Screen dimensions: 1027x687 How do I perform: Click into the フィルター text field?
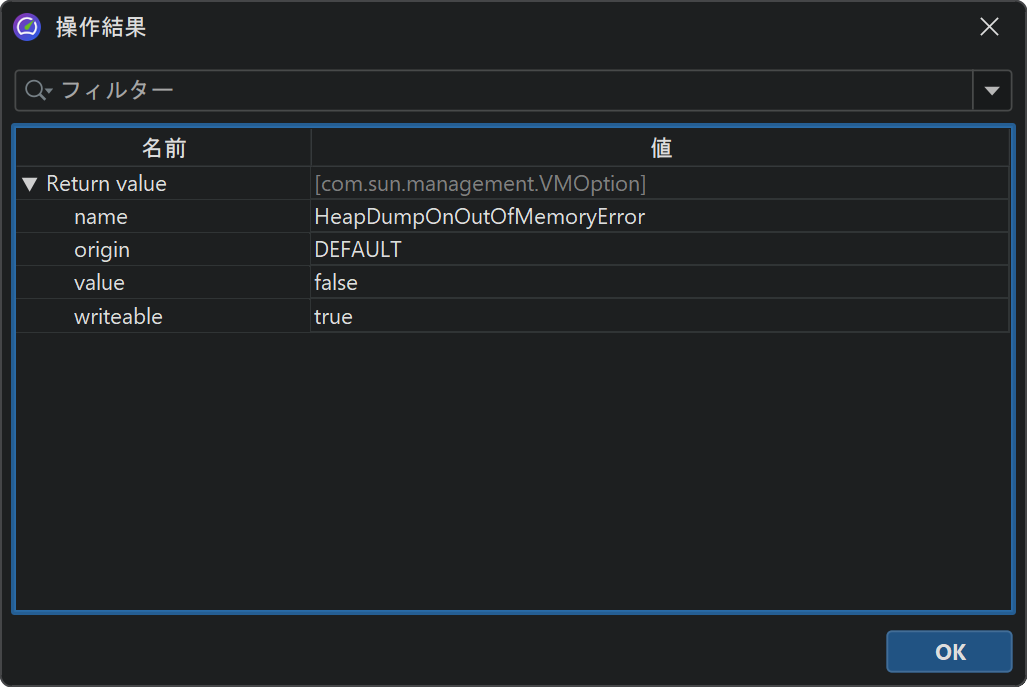[500, 91]
